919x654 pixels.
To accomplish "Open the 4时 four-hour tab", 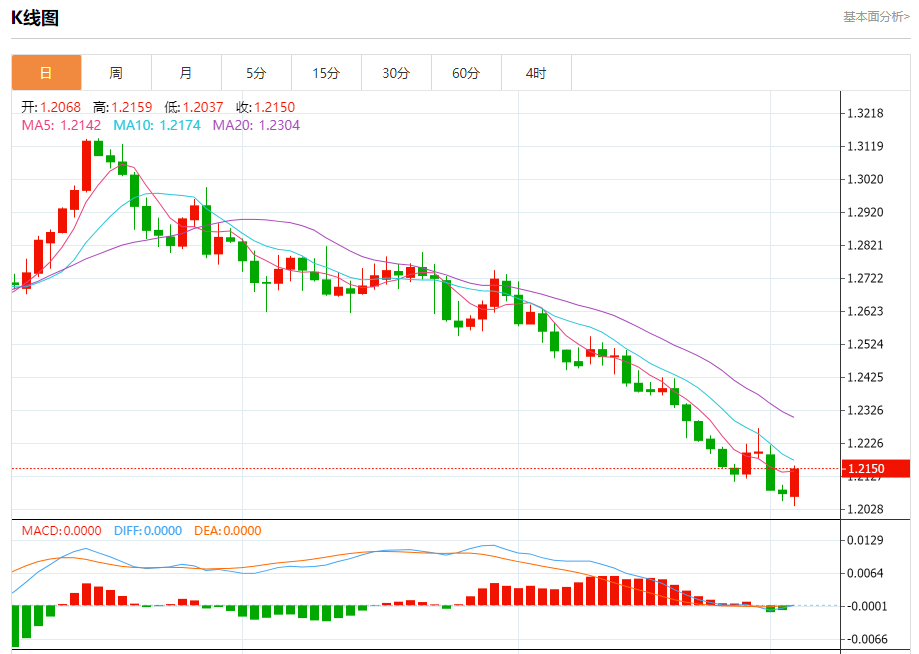I will click(536, 73).
